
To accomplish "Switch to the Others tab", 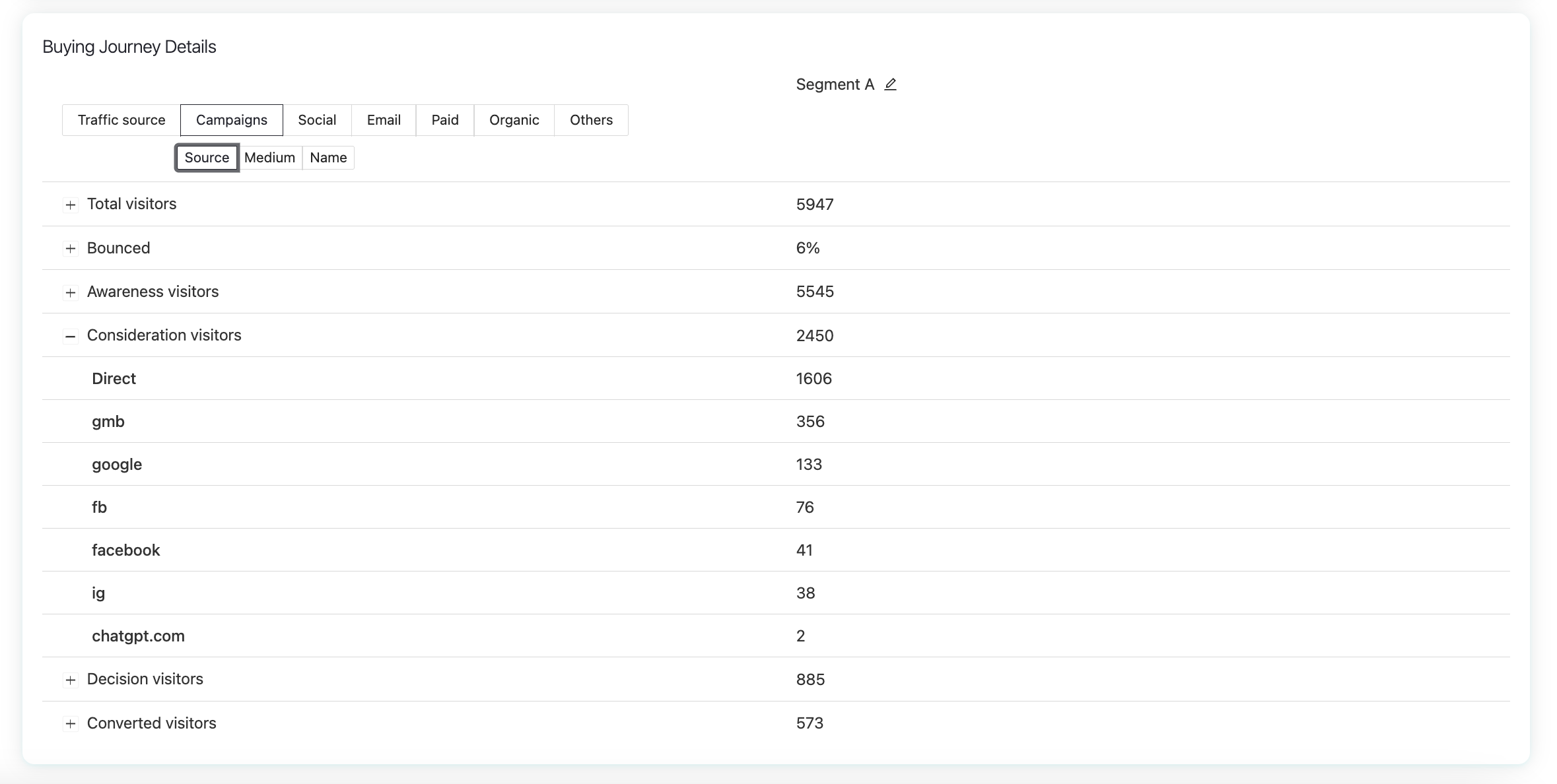I will [591, 120].
